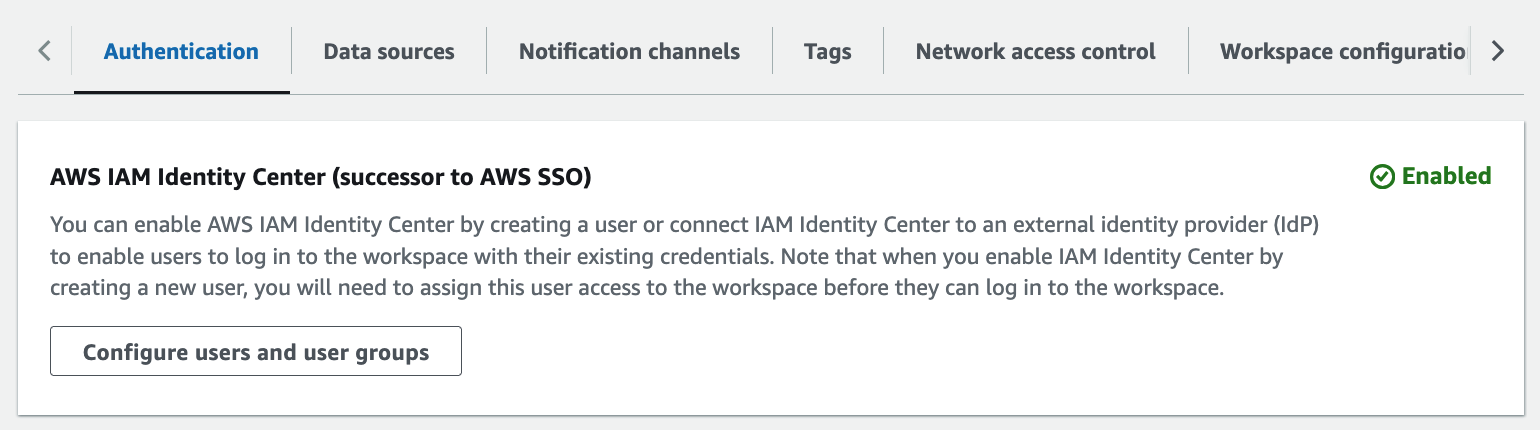This screenshot has height=430, width=1540.
Task: Click the description line starting "creating a new user"
Action: click(400, 289)
